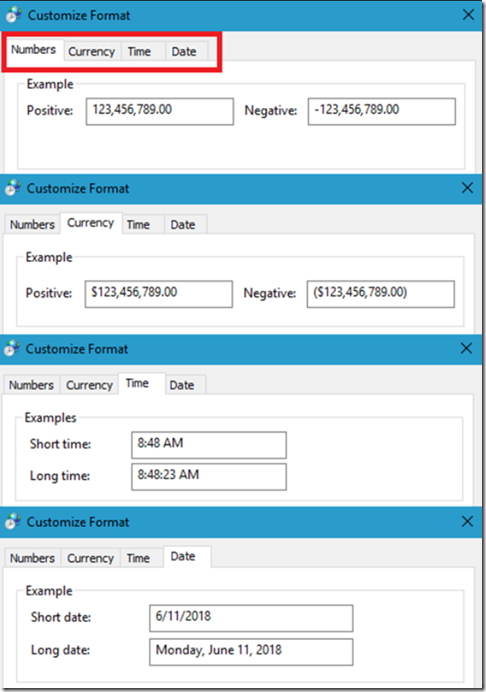Click Negative field showing -123,456,789.00

click(382, 111)
